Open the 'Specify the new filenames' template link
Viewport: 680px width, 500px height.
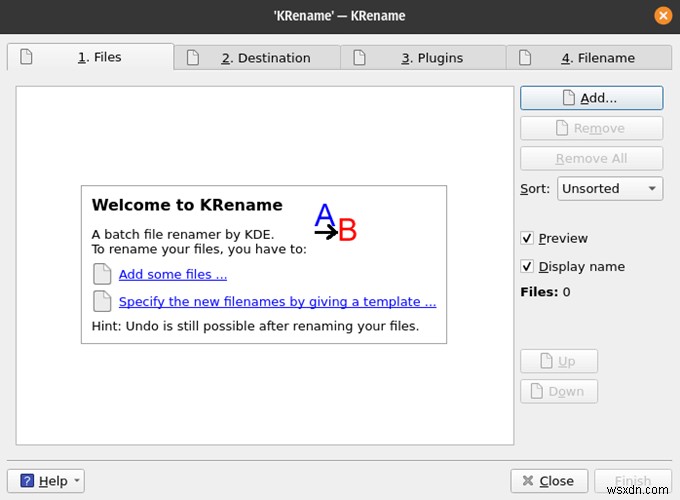coord(278,302)
